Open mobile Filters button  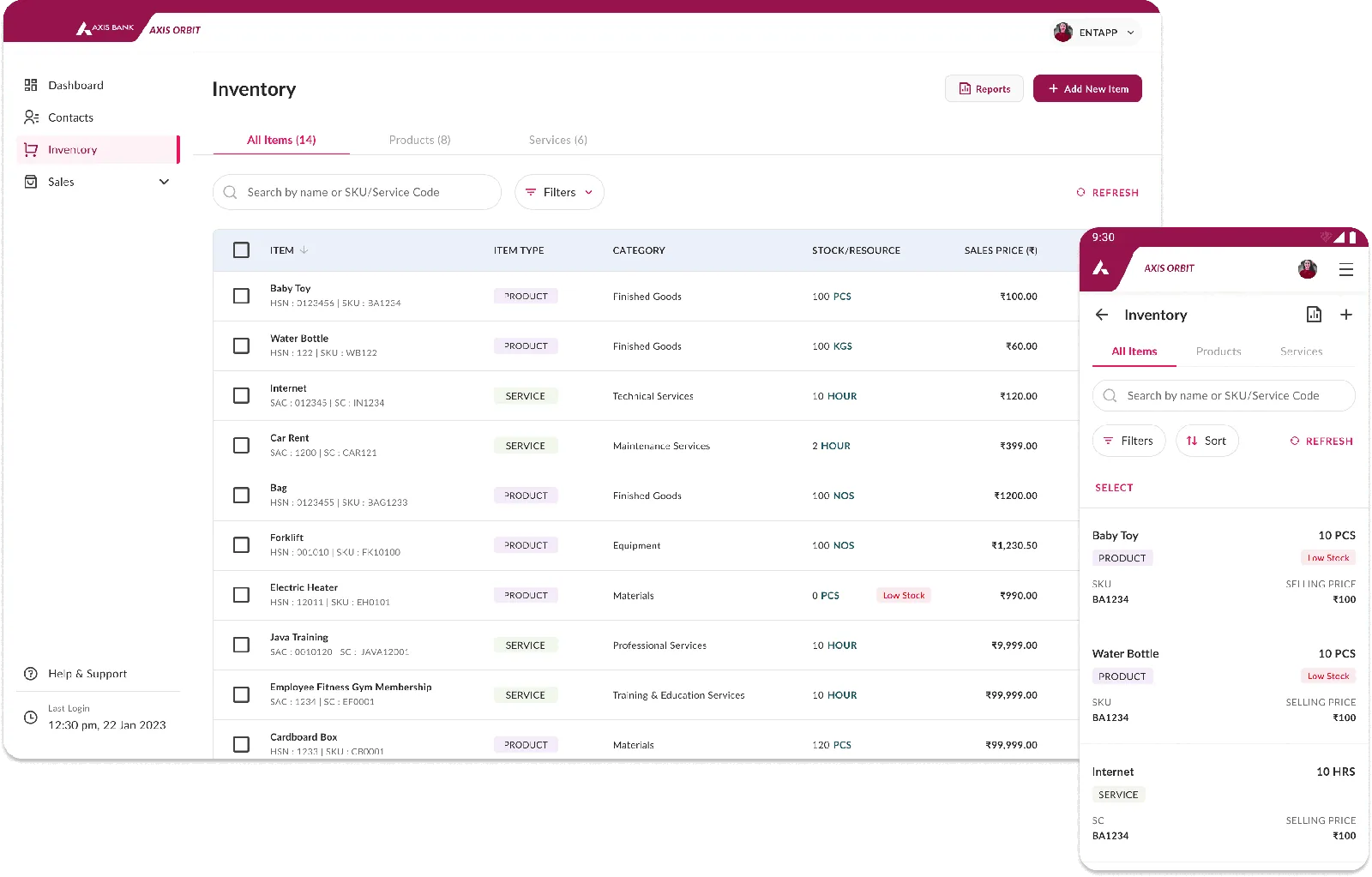1128,441
